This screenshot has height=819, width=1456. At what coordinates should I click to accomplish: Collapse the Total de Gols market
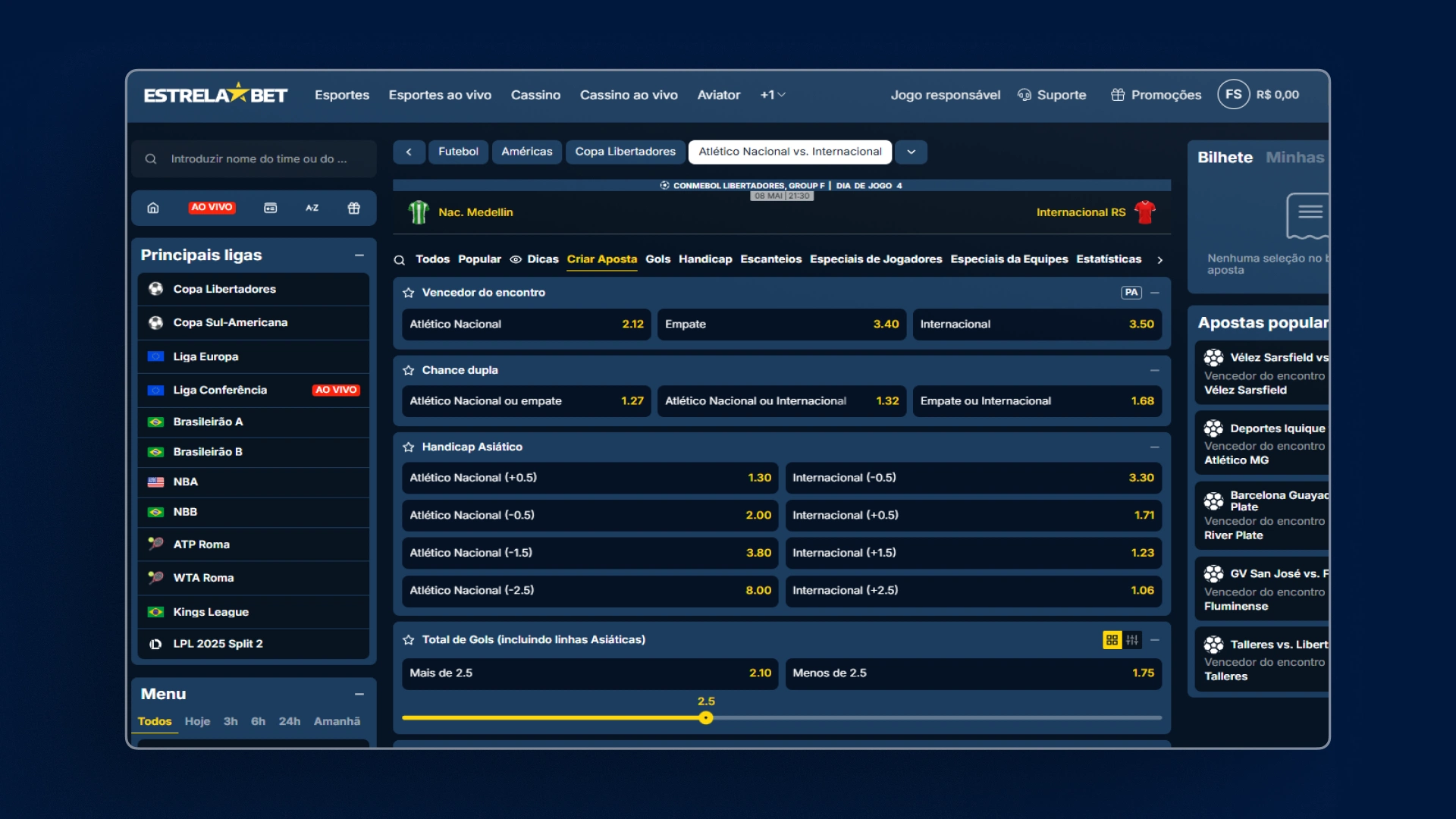click(x=1155, y=640)
